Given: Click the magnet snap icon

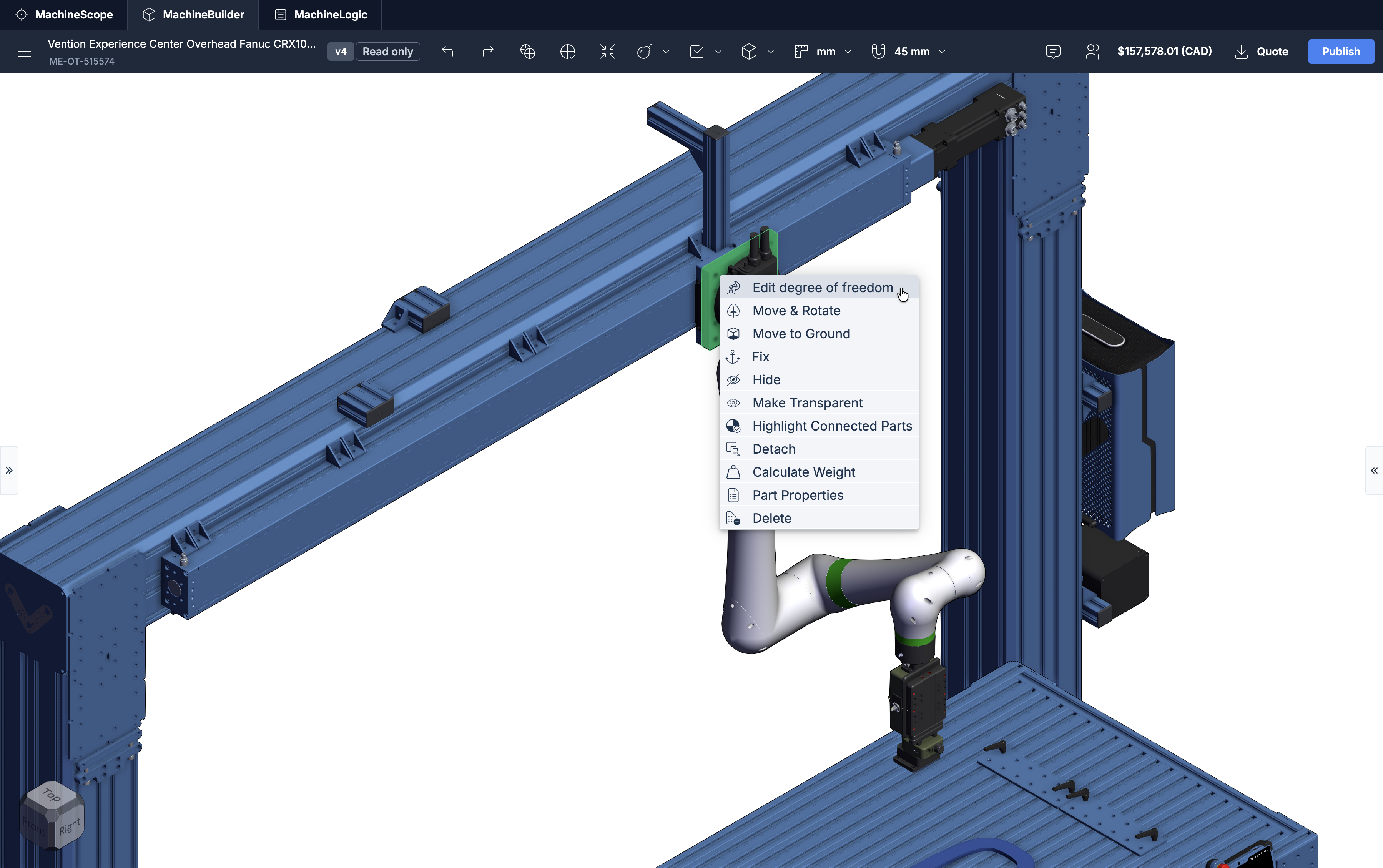Looking at the screenshot, I should tap(878, 52).
